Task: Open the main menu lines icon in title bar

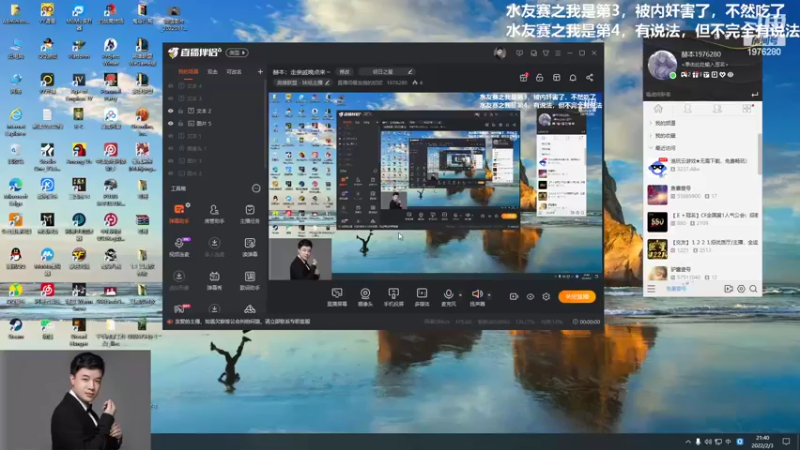Action: (x=558, y=53)
